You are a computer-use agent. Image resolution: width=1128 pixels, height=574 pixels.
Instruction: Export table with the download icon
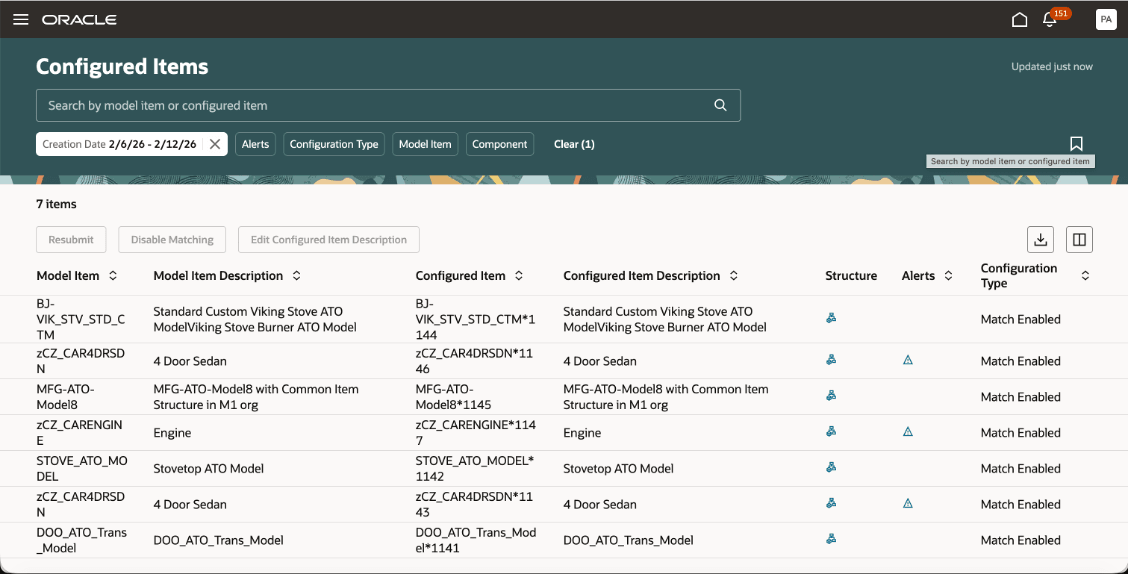click(x=1040, y=239)
